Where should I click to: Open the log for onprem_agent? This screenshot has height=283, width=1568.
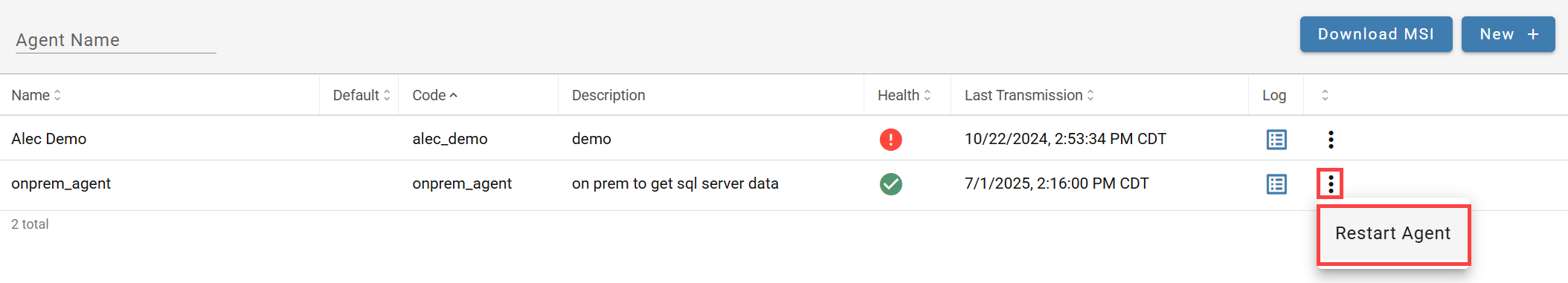1276,183
